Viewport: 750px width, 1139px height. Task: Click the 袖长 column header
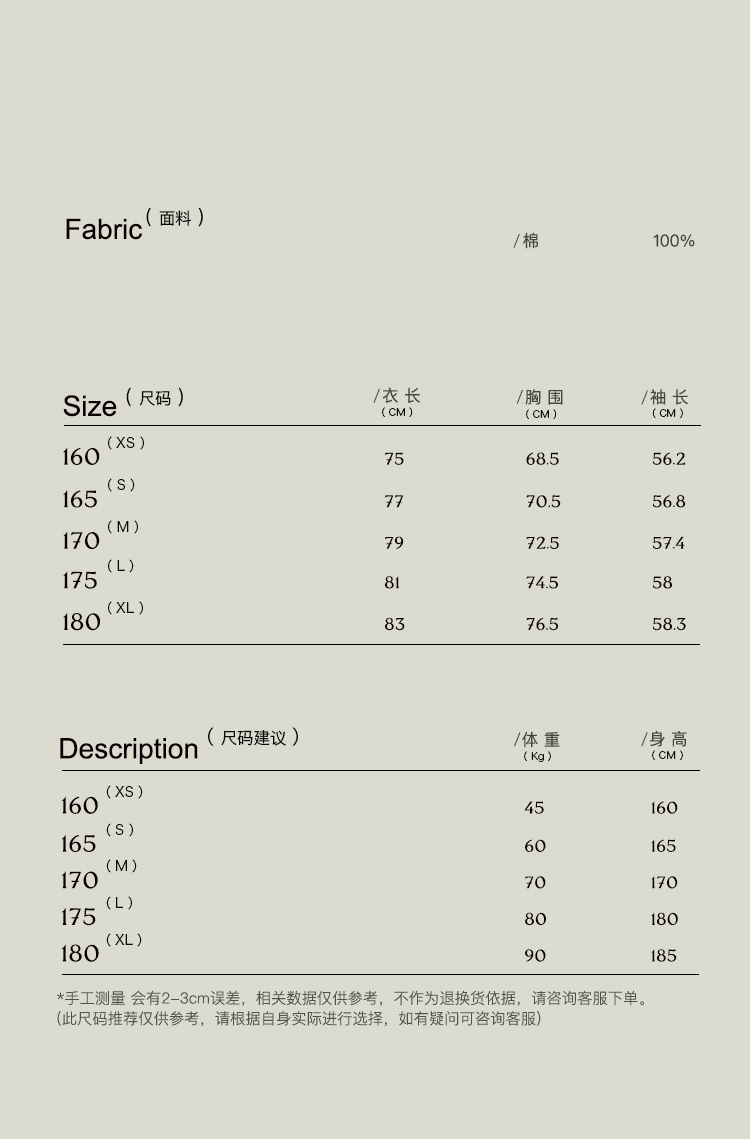click(666, 399)
